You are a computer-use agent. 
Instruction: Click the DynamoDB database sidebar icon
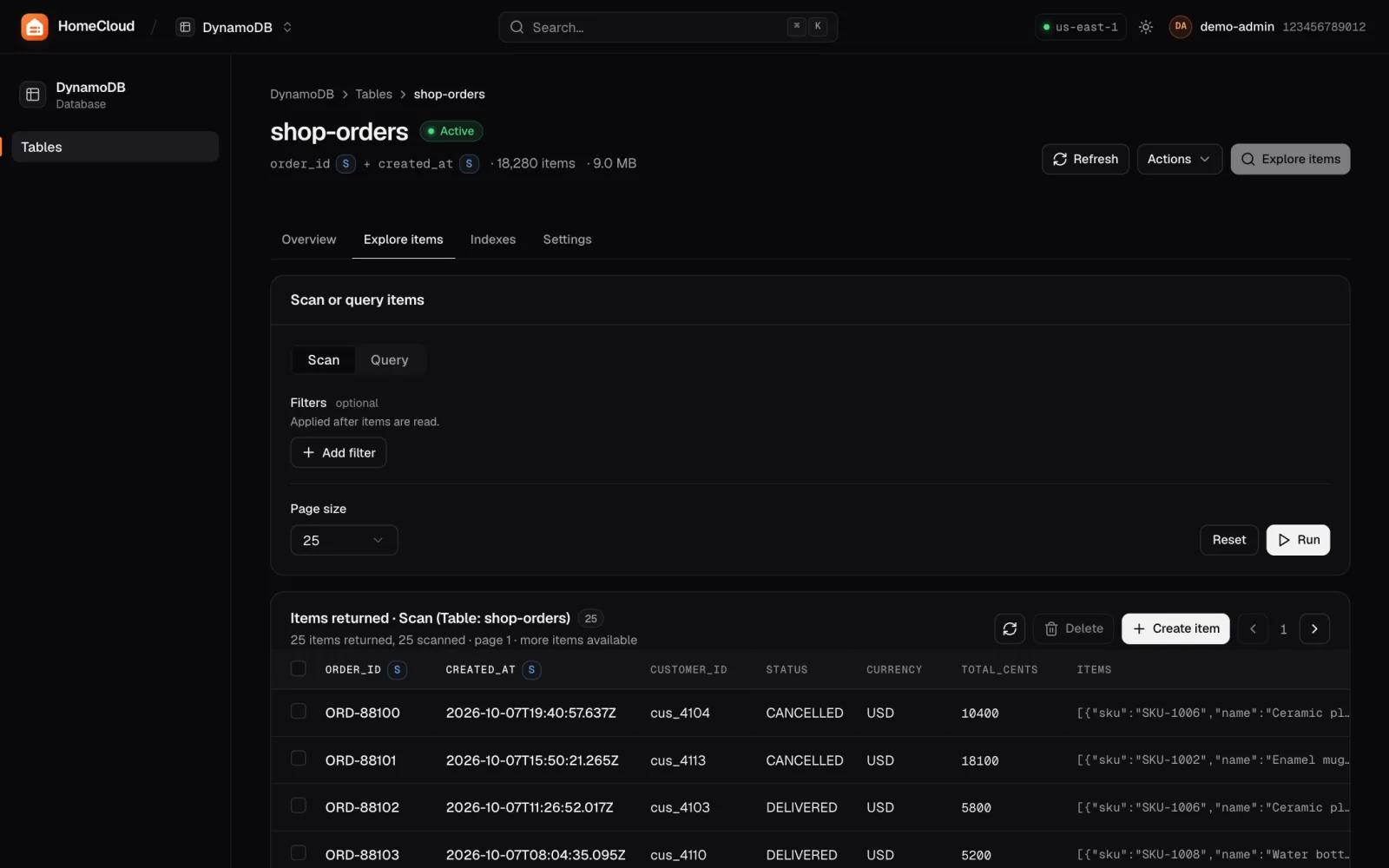(33, 95)
